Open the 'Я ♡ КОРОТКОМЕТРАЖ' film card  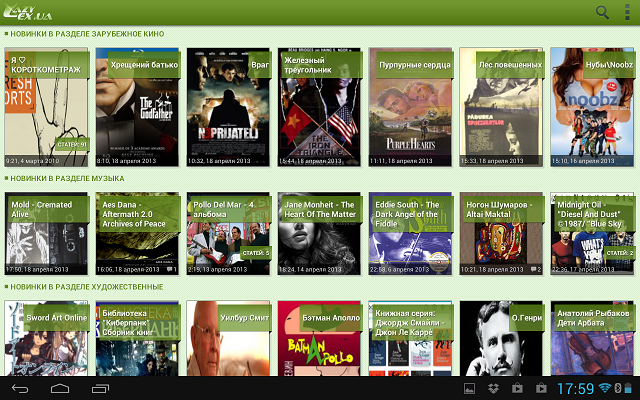46,107
